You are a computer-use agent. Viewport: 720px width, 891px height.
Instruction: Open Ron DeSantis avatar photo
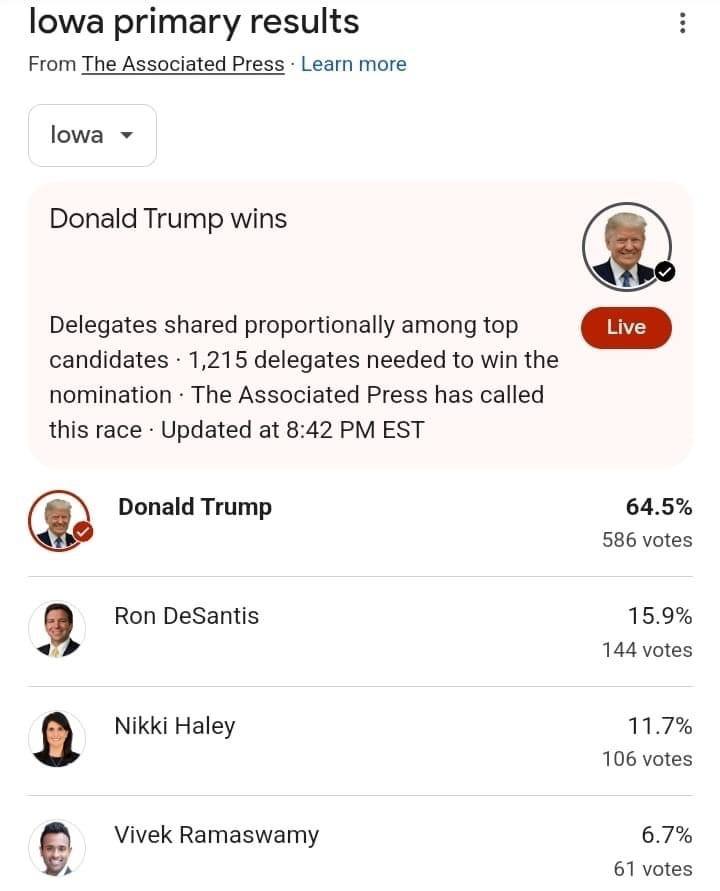pos(57,630)
